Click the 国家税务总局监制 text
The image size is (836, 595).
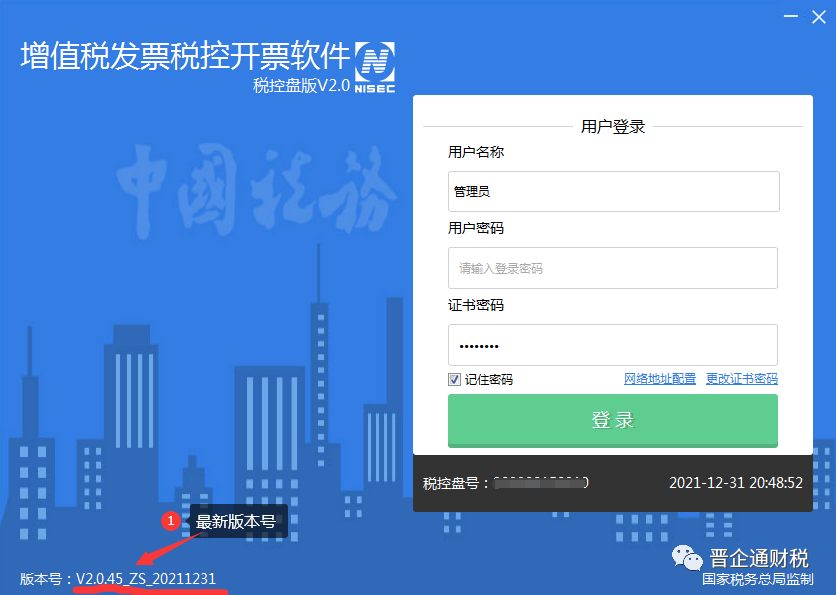pos(758,579)
